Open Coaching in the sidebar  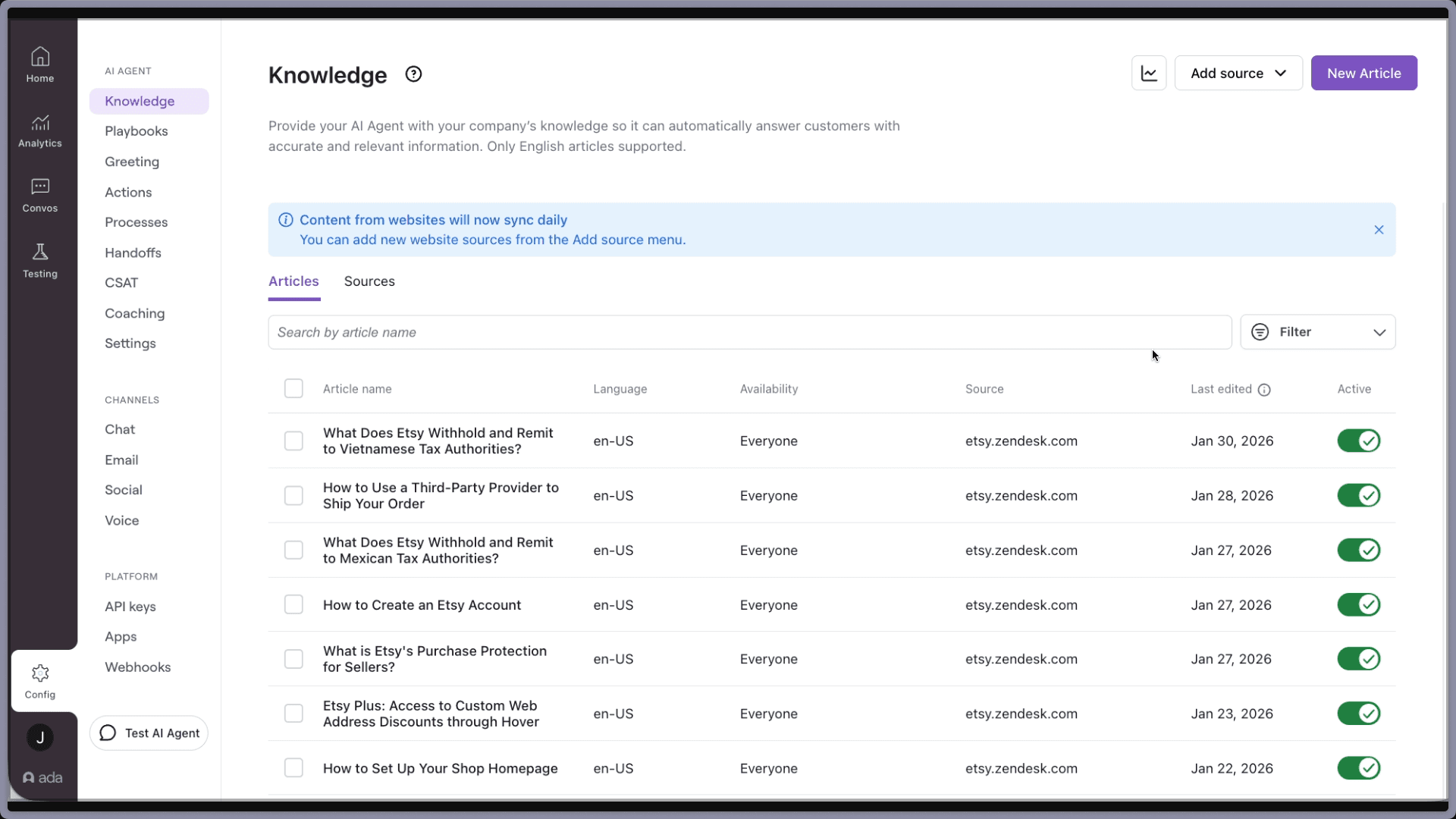[x=135, y=313]
